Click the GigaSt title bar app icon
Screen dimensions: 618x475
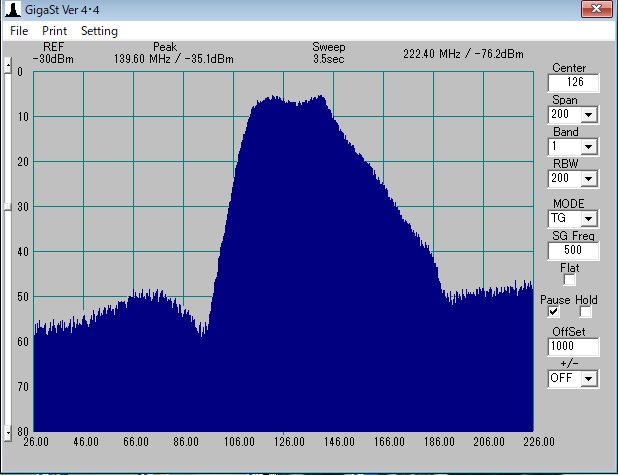(13, 10)
